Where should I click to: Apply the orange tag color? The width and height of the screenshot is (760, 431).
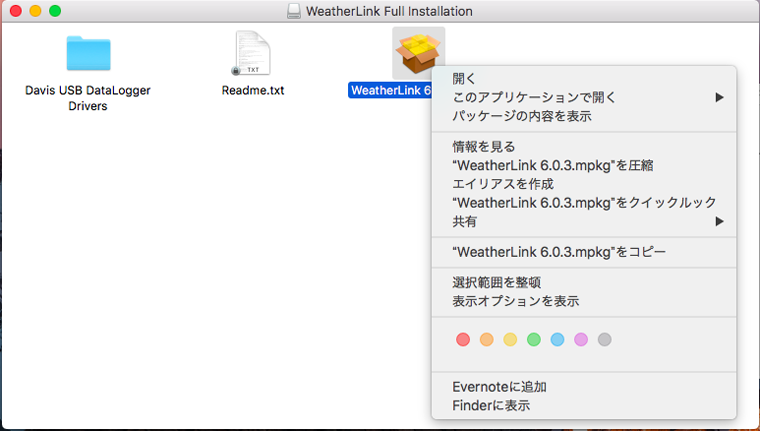click(487, 339)
